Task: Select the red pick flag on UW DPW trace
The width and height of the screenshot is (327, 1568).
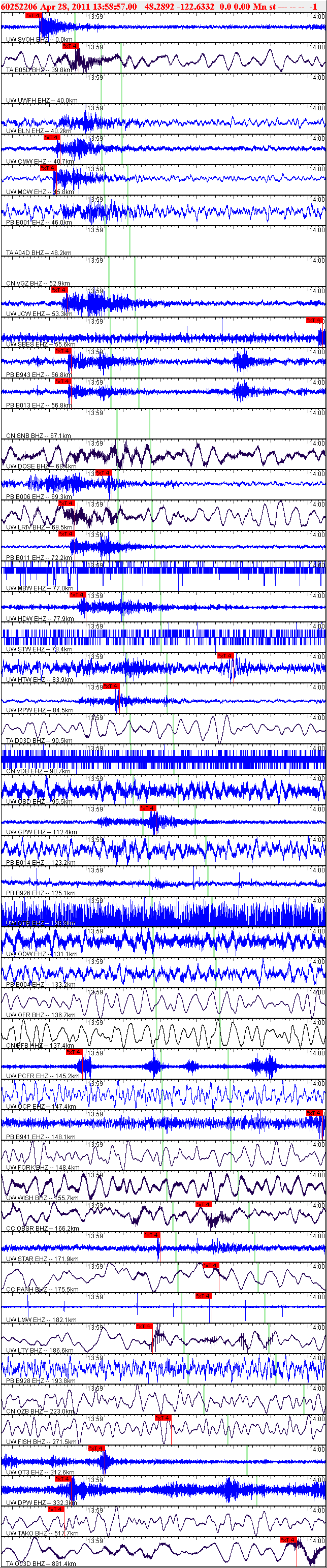Action: 63,1479
